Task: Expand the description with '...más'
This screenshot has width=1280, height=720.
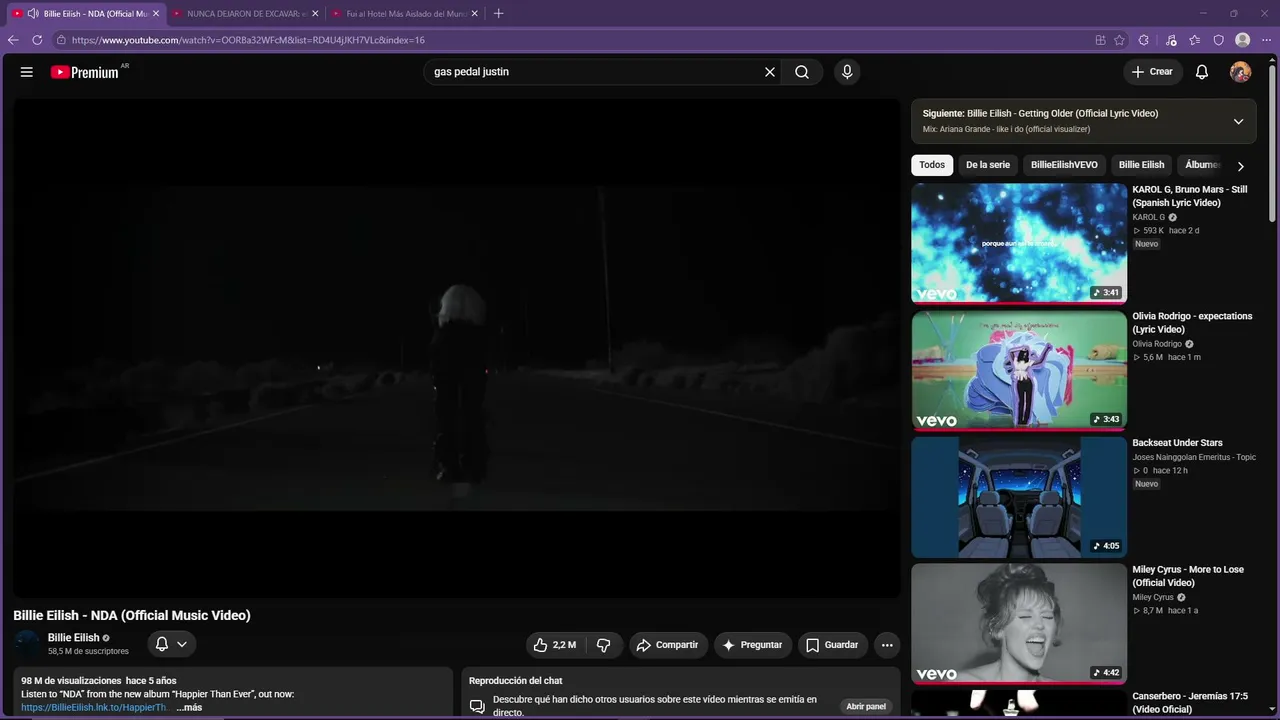Action: coord(189,707)
